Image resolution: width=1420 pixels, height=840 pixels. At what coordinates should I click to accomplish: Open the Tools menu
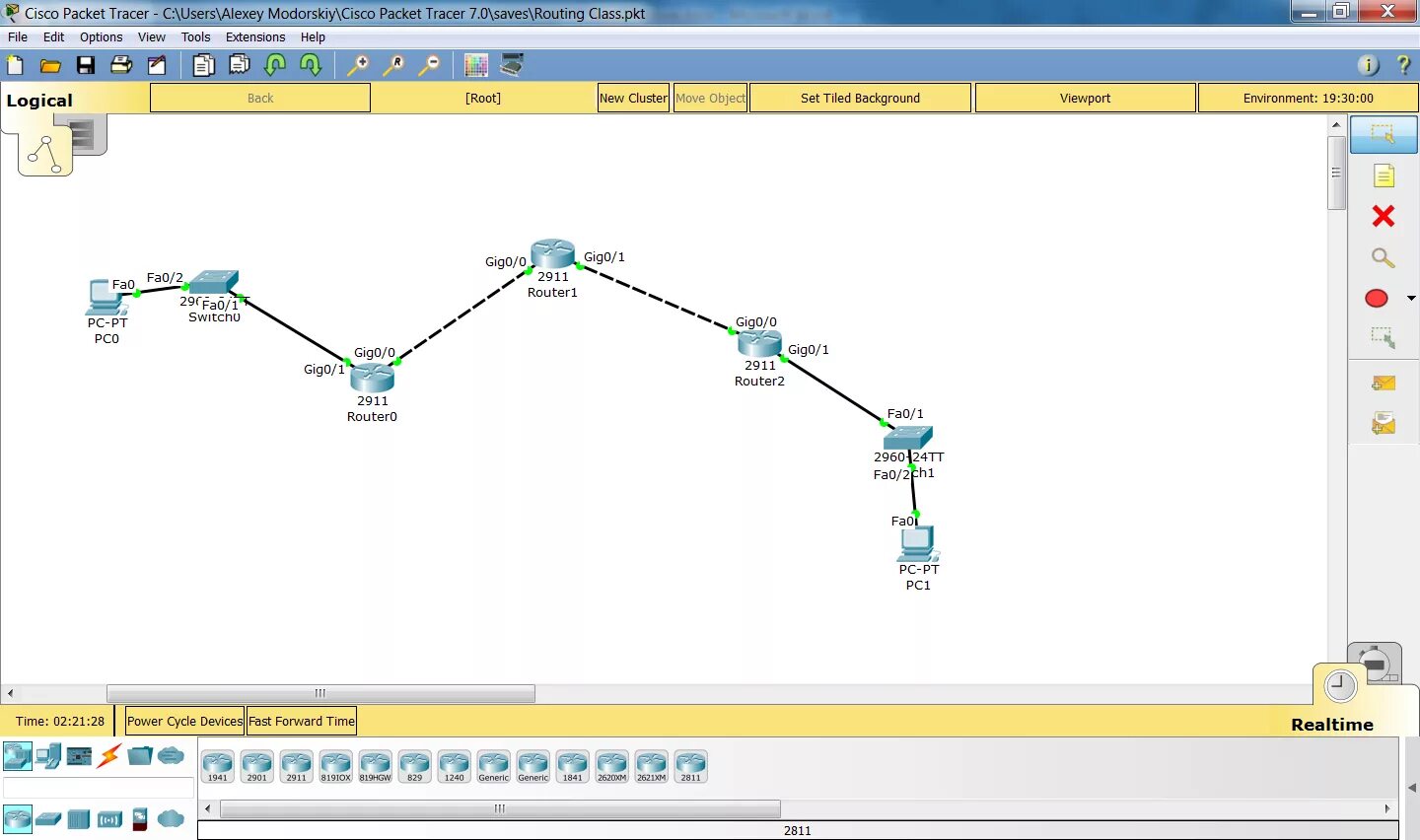195,37
